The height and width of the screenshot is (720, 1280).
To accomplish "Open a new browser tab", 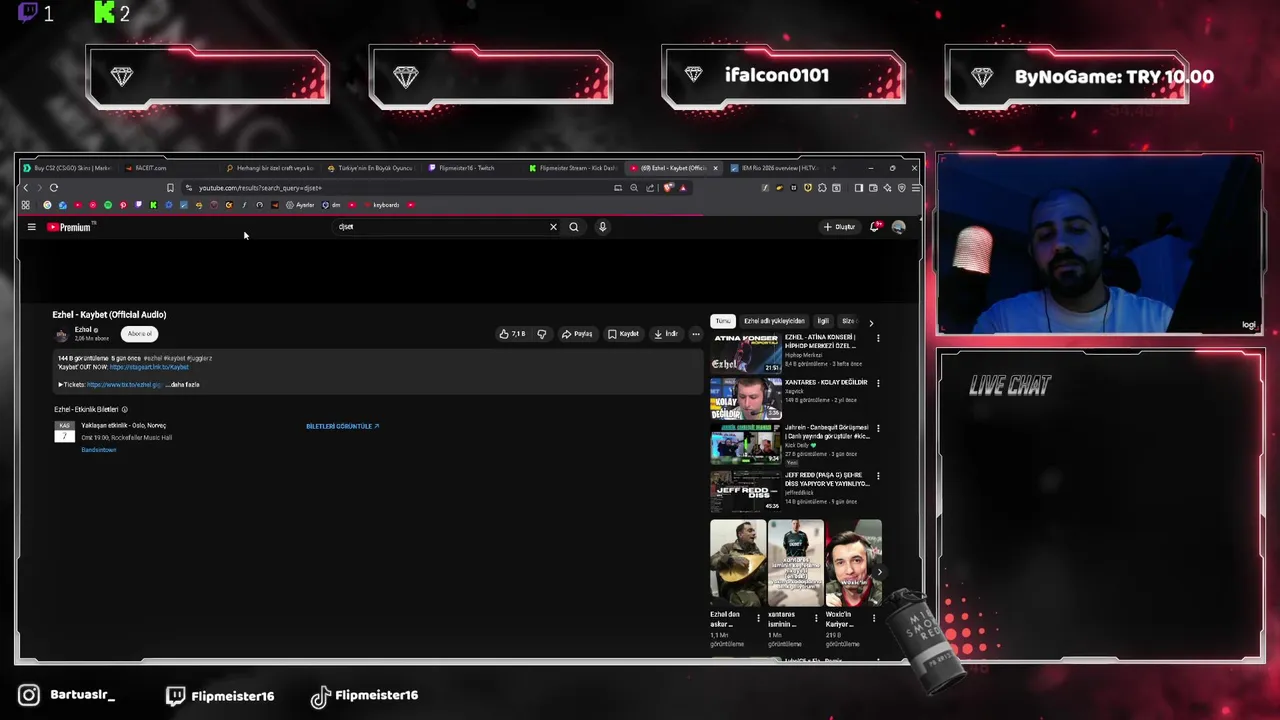I will coord(833,168).
